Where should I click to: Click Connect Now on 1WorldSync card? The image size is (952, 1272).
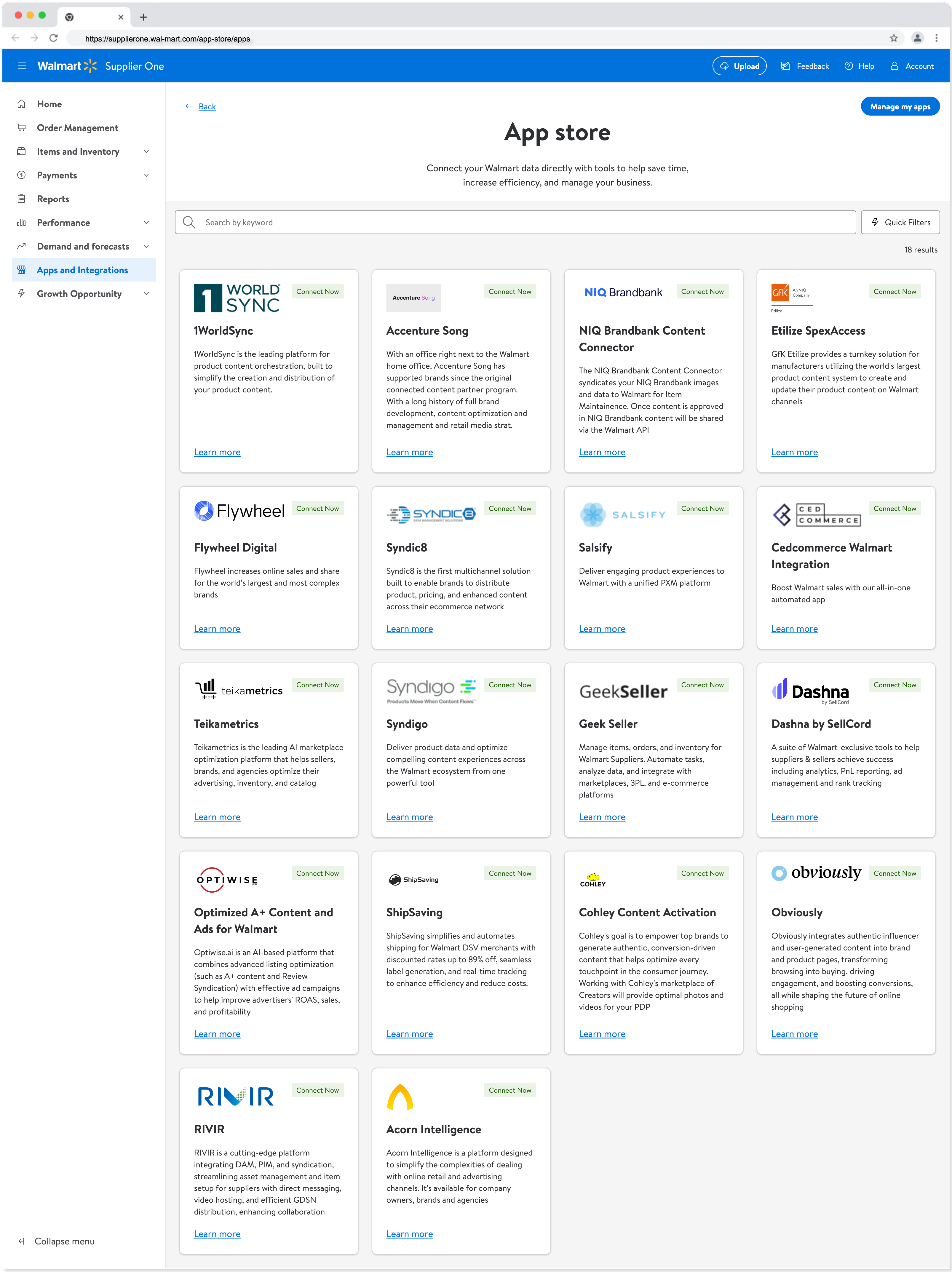[317, 292]
